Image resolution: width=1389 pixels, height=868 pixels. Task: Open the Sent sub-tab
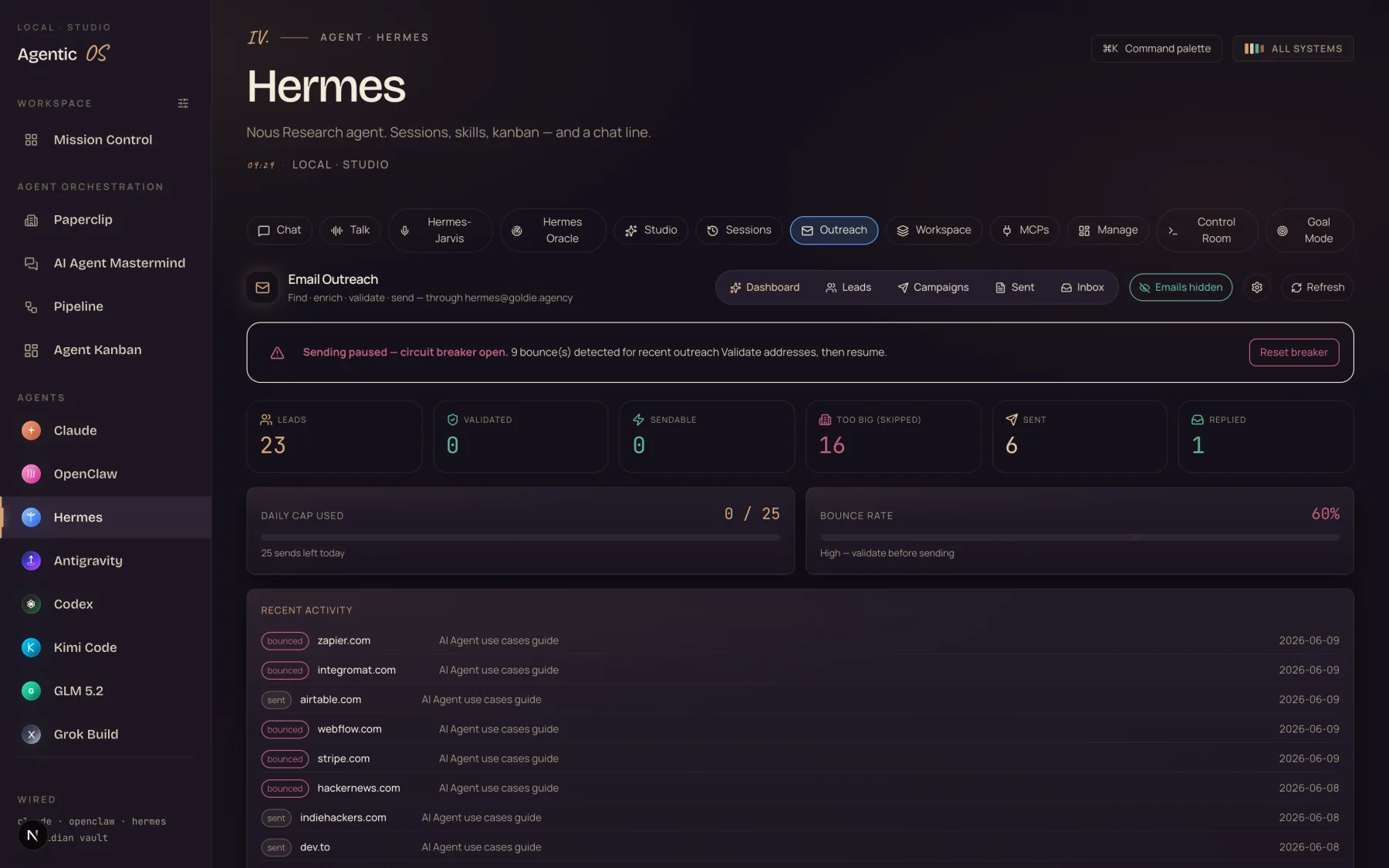[1015, 287]
